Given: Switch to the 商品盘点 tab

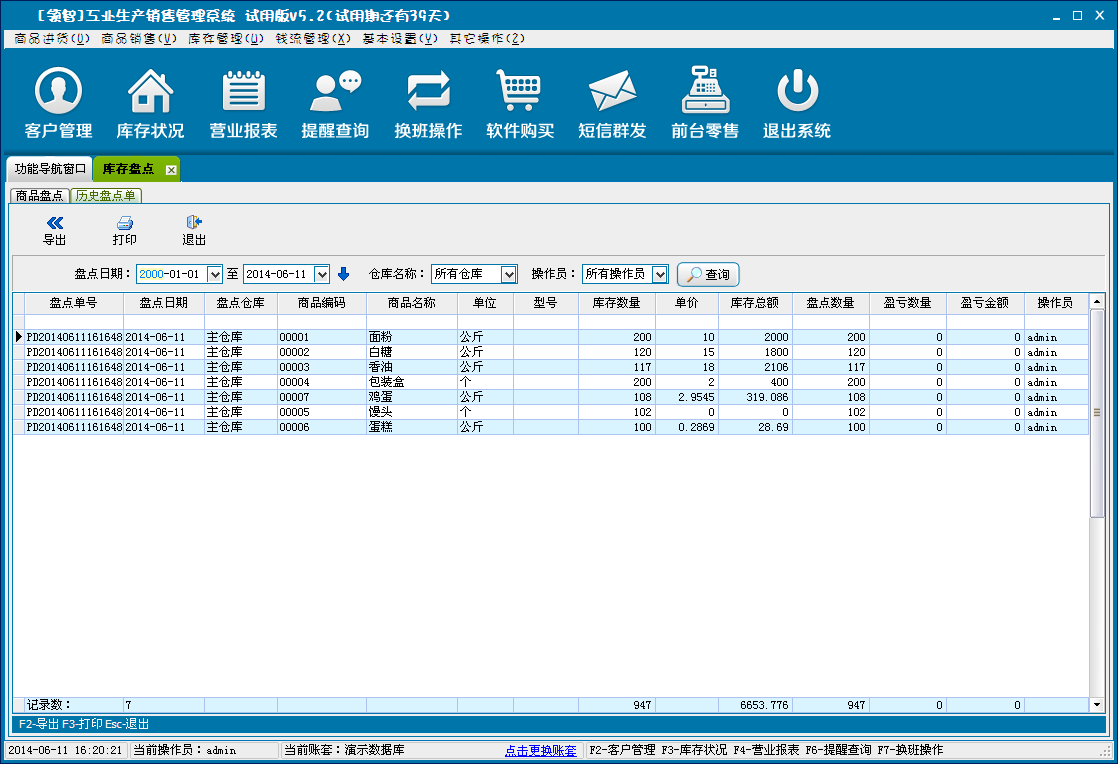Looking at the screenshot, I should 40,196.
